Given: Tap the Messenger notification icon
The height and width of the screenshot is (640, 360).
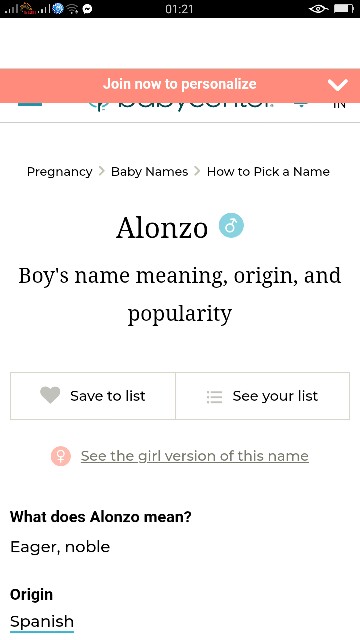Looking at the screenshot, I should point(87,9).
